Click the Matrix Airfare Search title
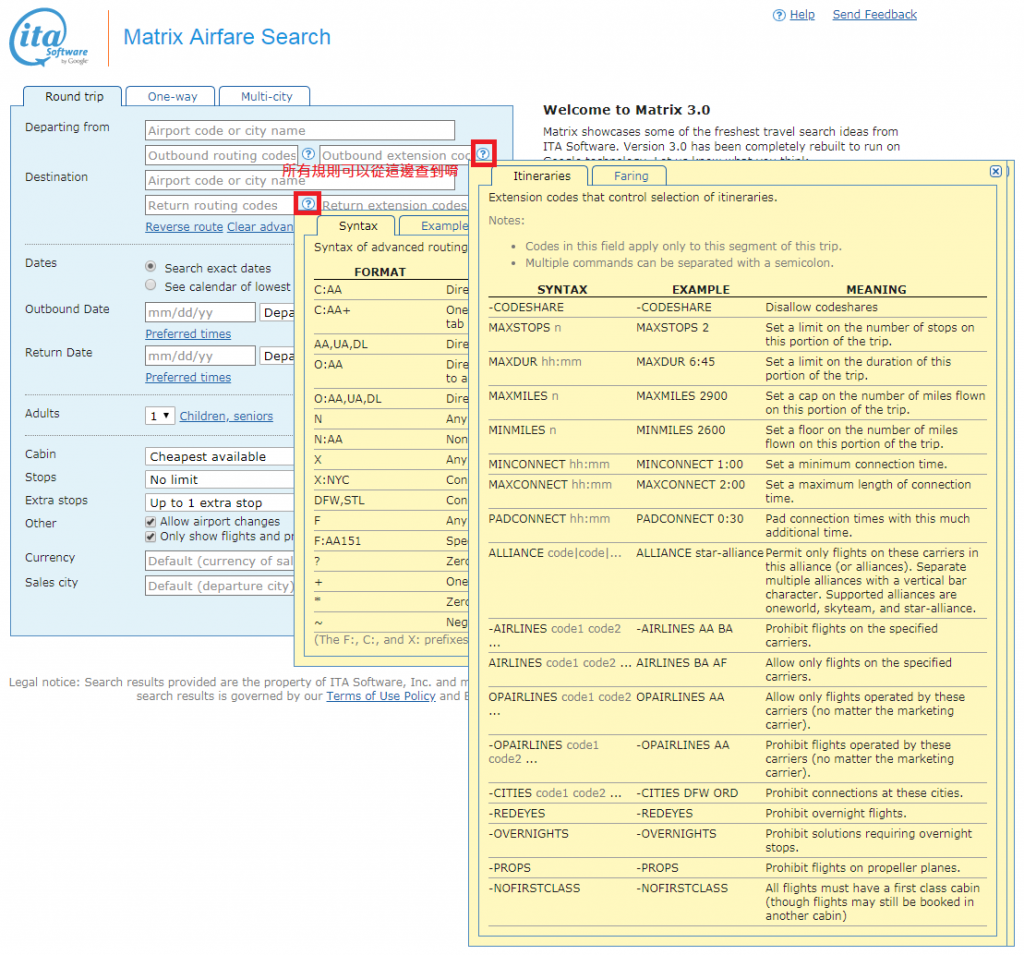This screenshot has width=1024, height=955. click(227, 37)
